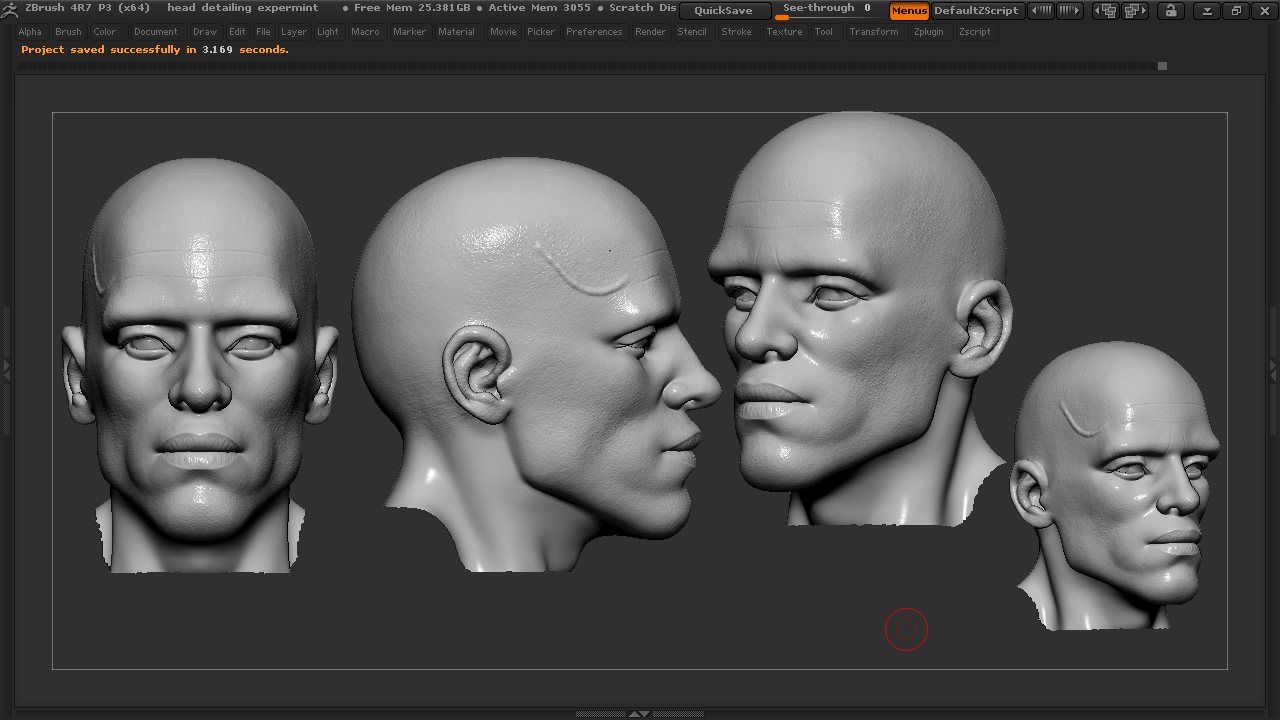Screen dimensions: 1280x720
Task: Adjust the See-through slider
Action: point(827,11)
